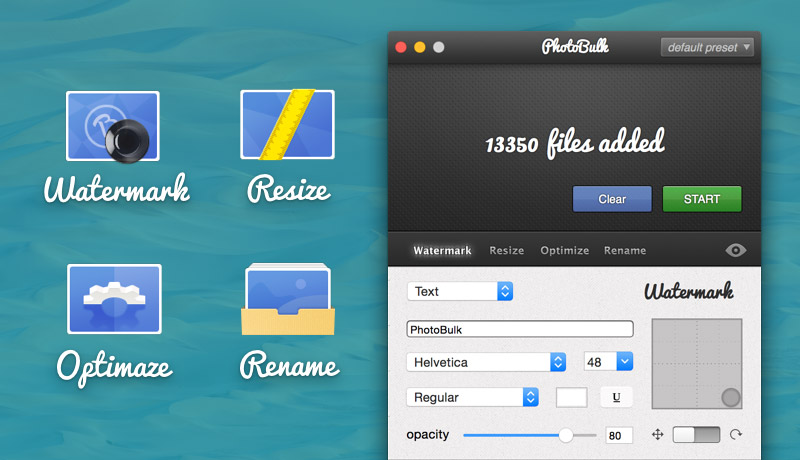Click the opacity slider handle
This screenshot has height=460, width=800.
point(565,435)
